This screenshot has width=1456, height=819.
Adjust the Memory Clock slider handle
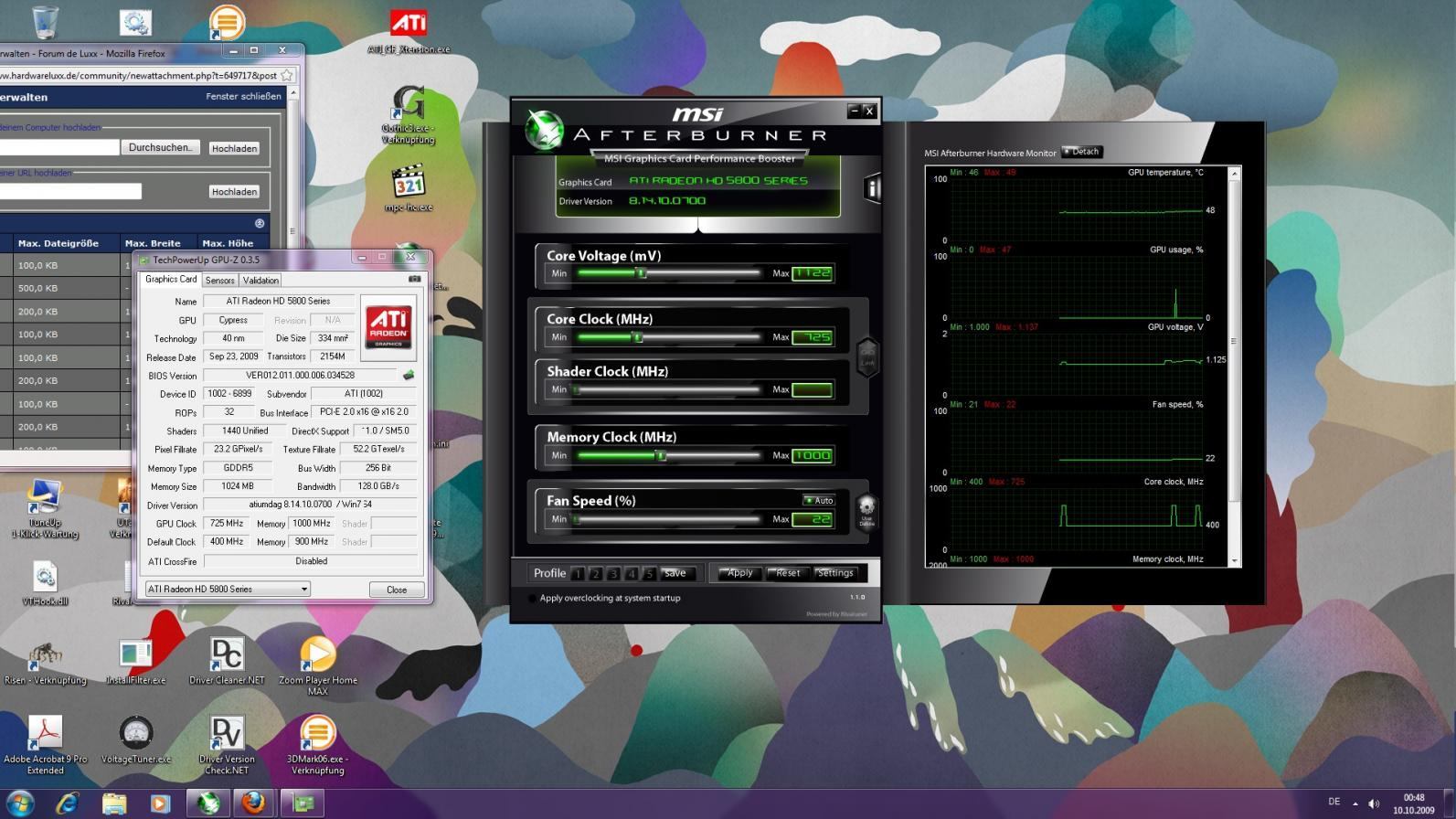pos(662,455)
